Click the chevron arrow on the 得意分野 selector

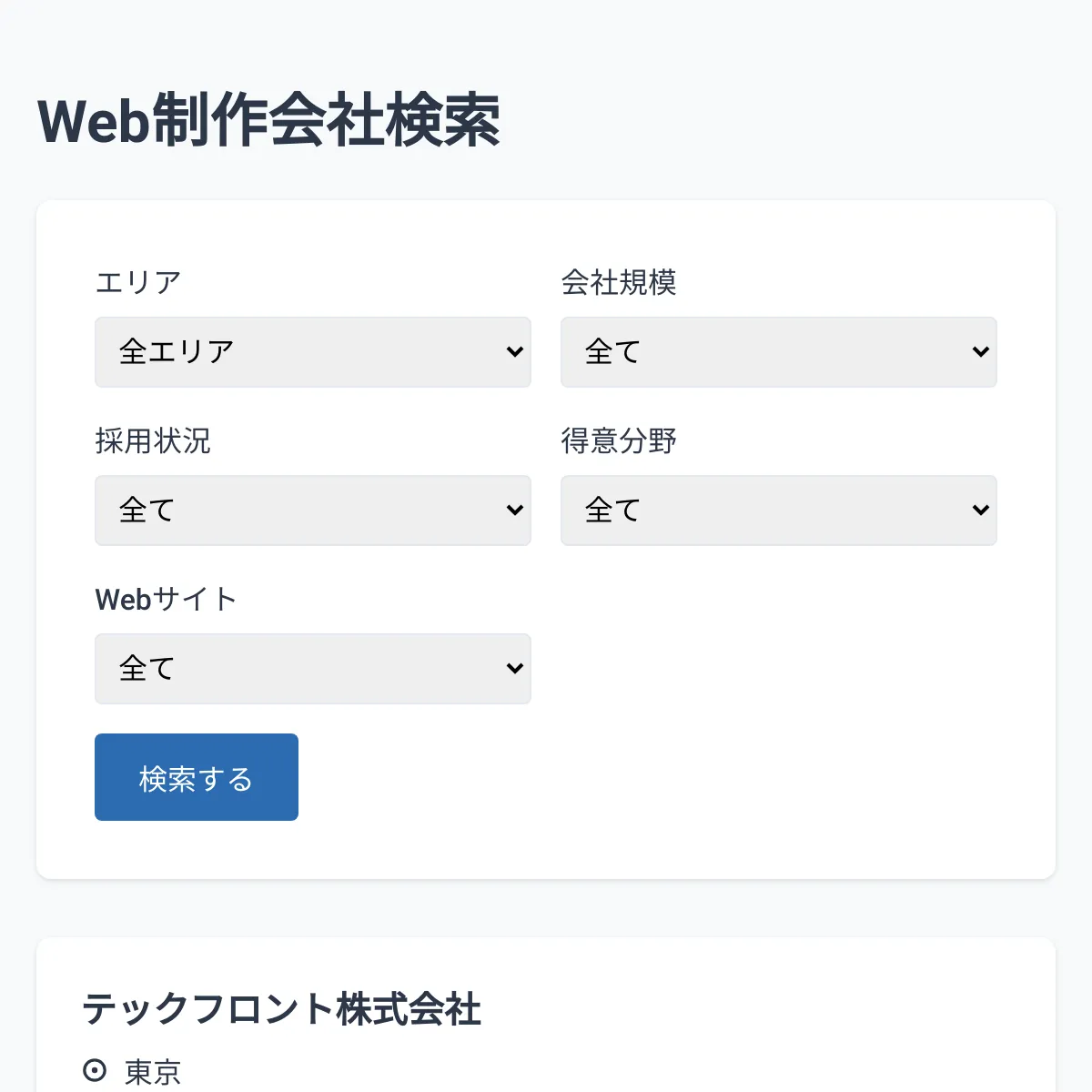click(981, 511)
